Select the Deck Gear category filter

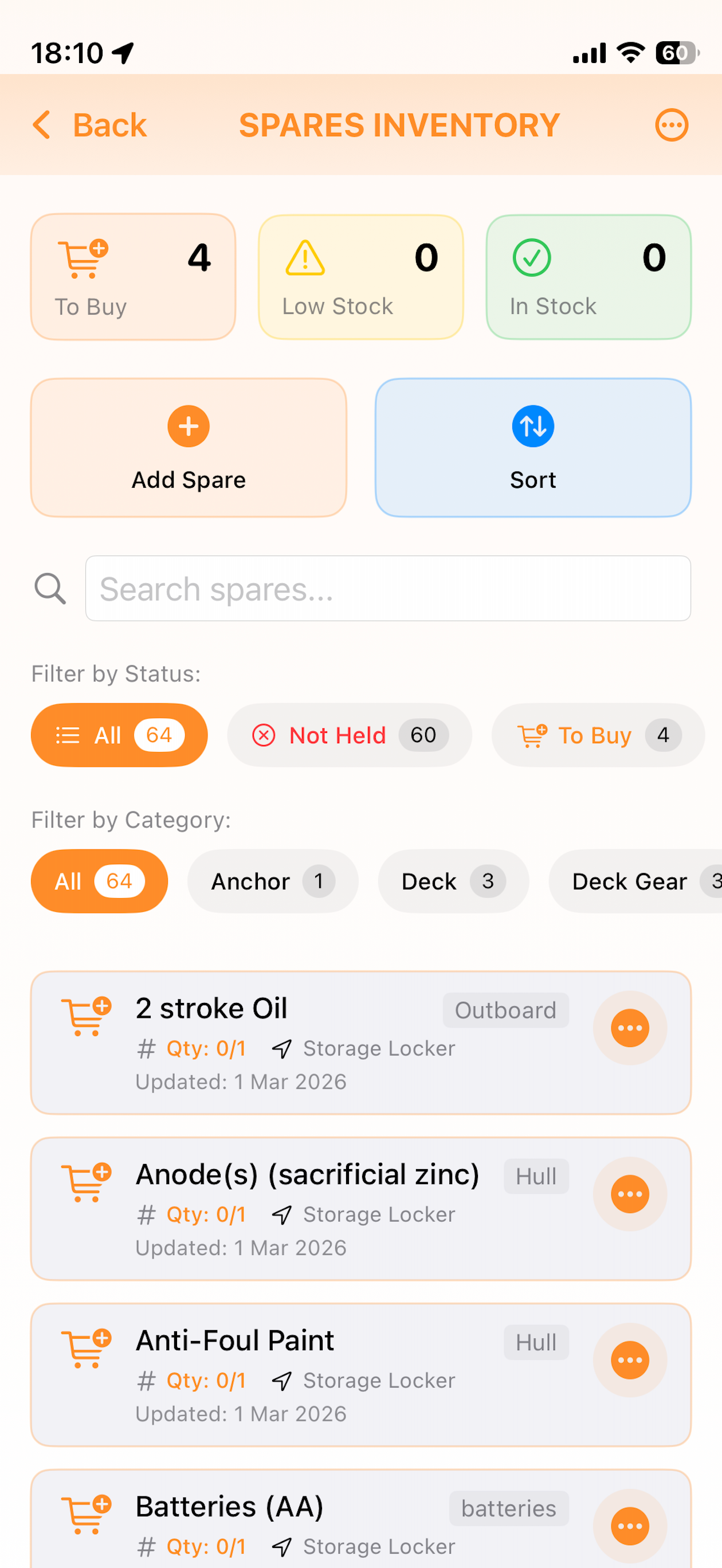(635, 881)
